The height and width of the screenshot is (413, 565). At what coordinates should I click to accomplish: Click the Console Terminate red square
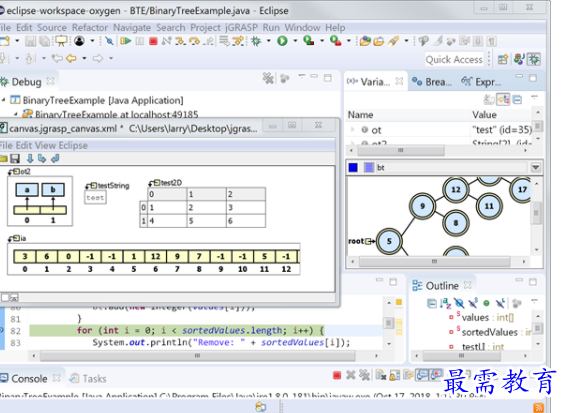tap(337, 376)
